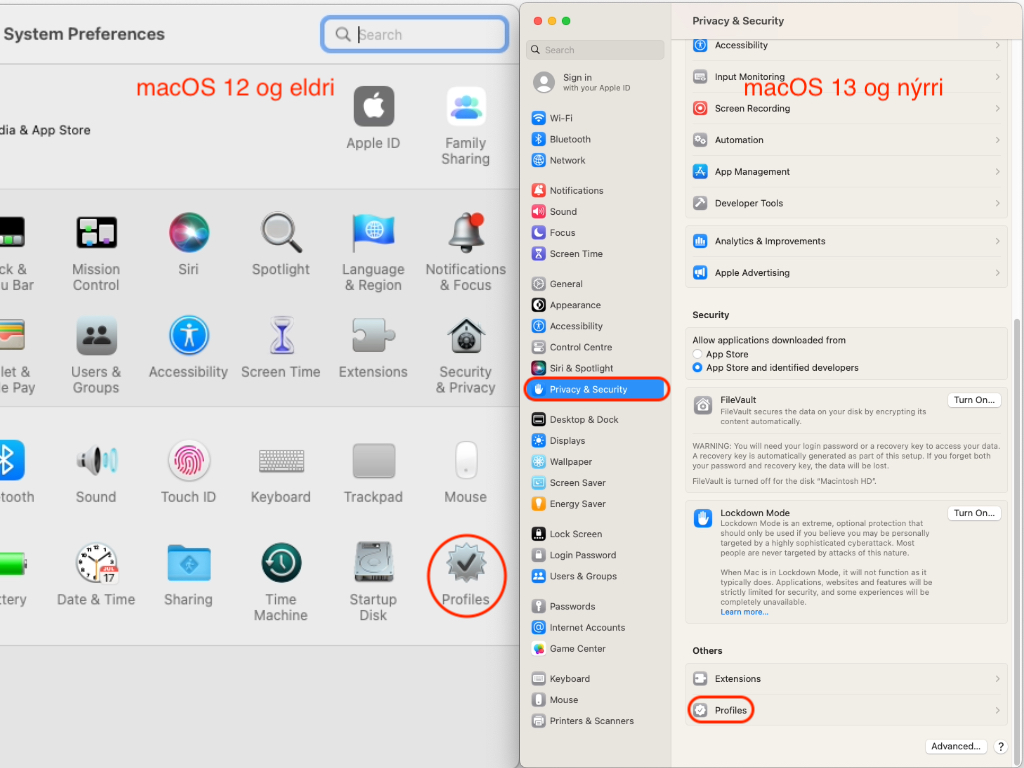Screen dimensions: 1024x768
Task: Expand Automation row chevron
Action: 997,140
